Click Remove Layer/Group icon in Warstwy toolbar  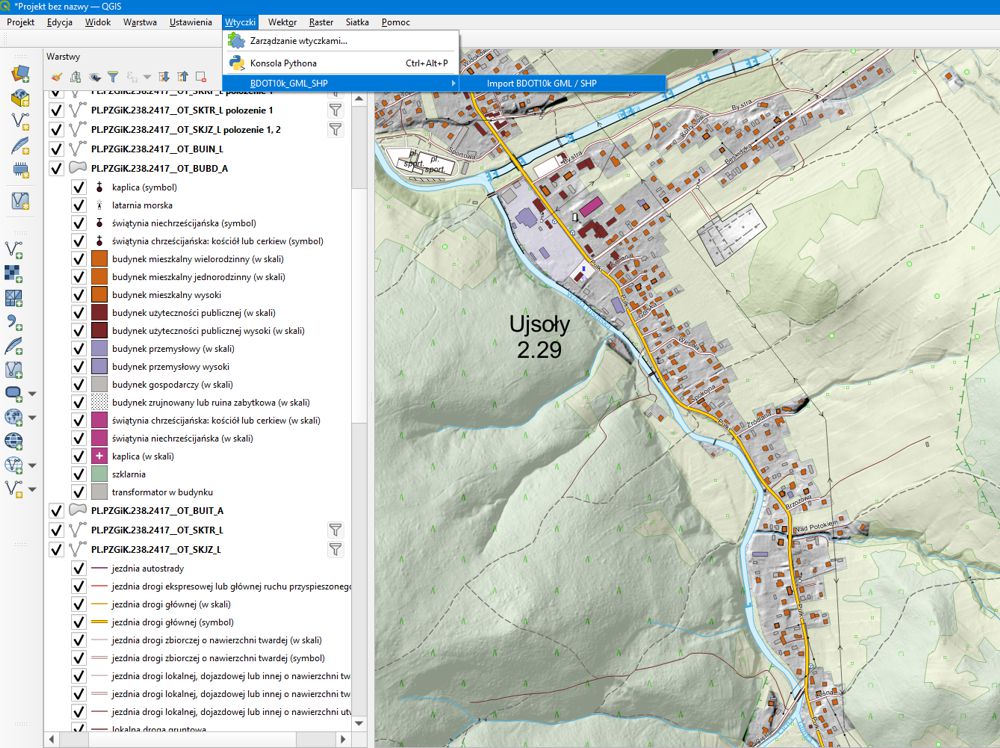tap(201, 77)
